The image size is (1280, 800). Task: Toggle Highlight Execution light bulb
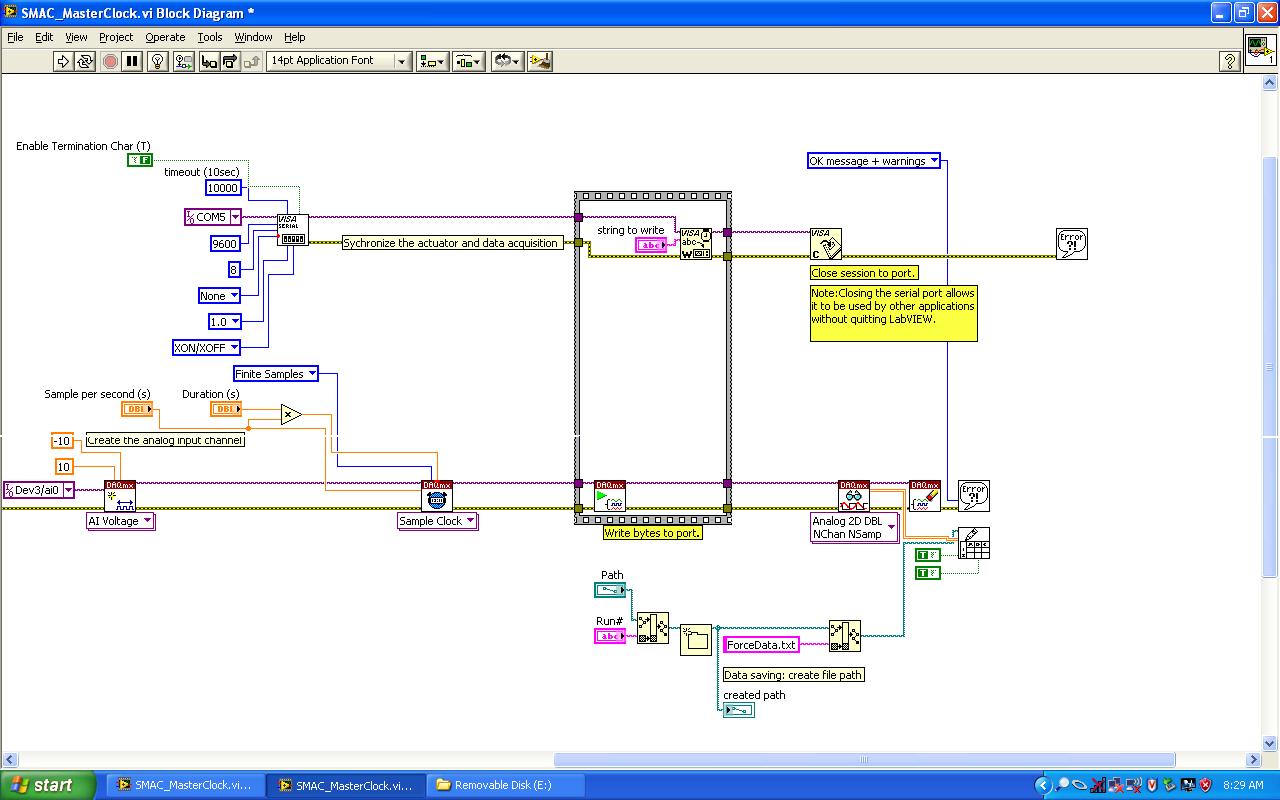(158, 61)
